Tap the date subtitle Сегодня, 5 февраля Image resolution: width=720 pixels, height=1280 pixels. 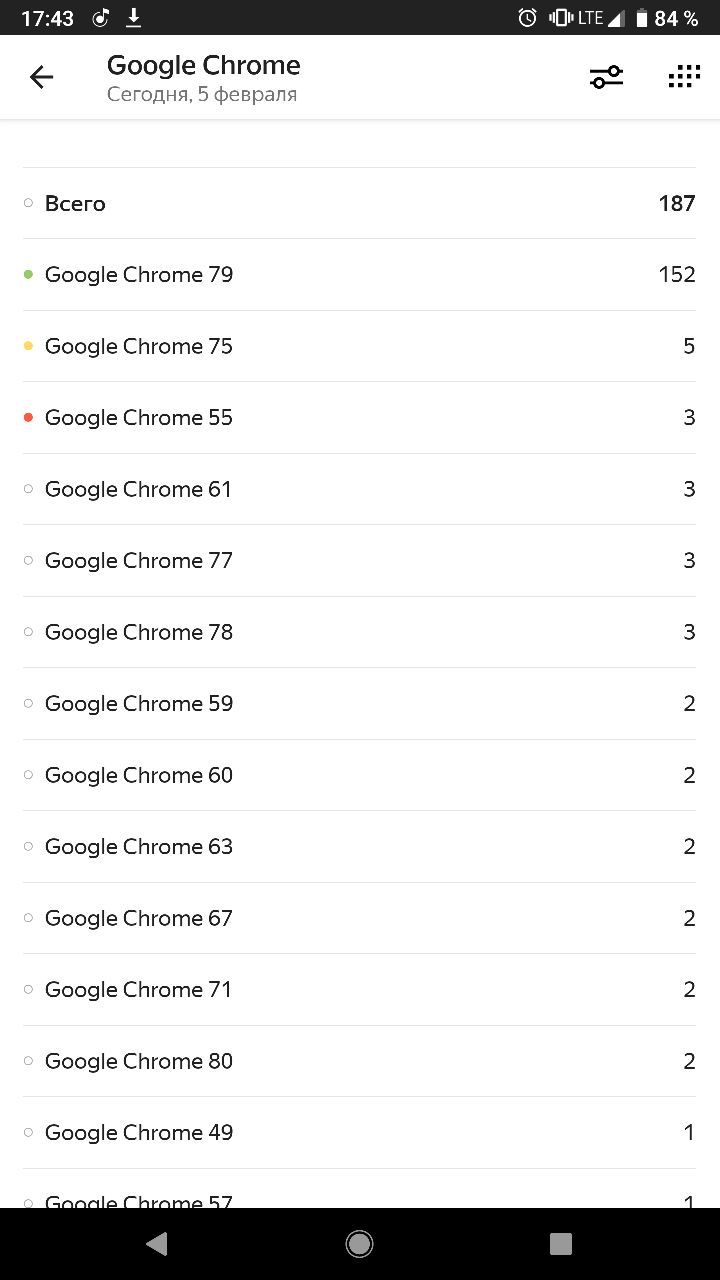pyautogui.click(x=202, y=95)
